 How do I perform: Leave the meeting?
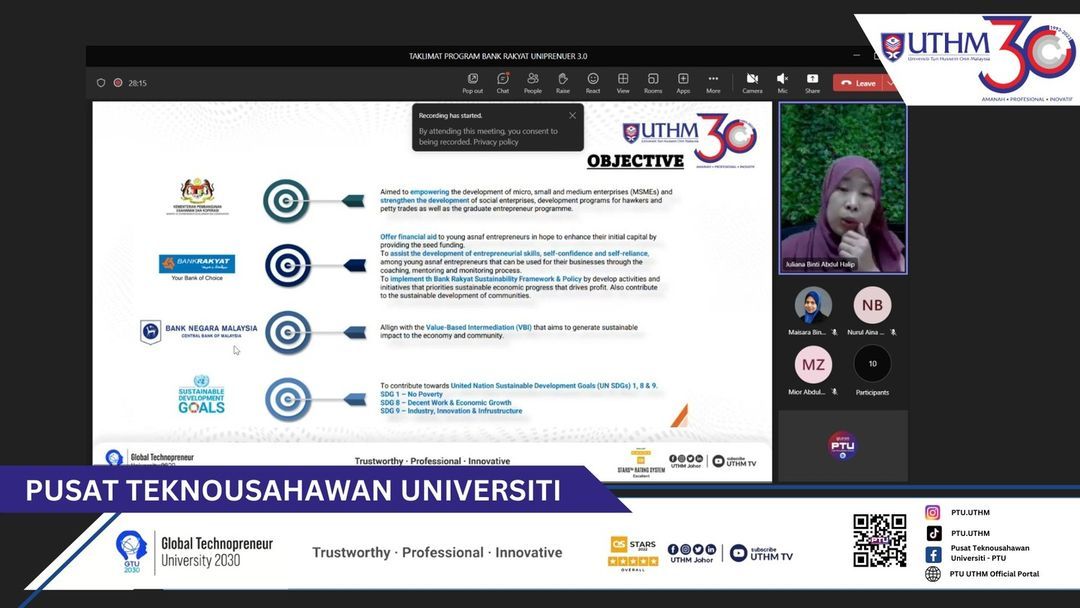point(858,83)
